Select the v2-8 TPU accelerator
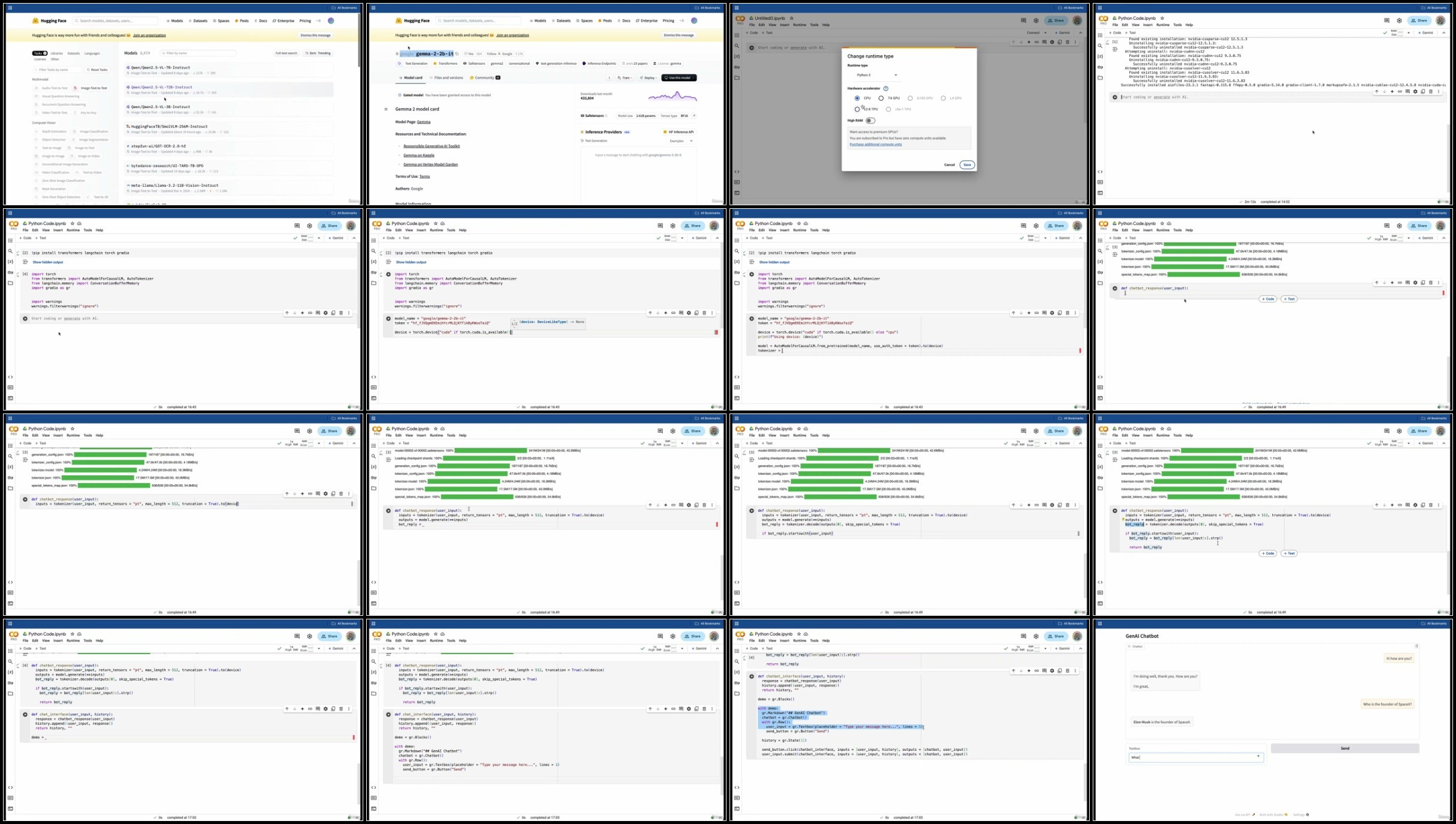This screenshot has height=824, width=1456. pyautogui.click(x=857, y=109)
